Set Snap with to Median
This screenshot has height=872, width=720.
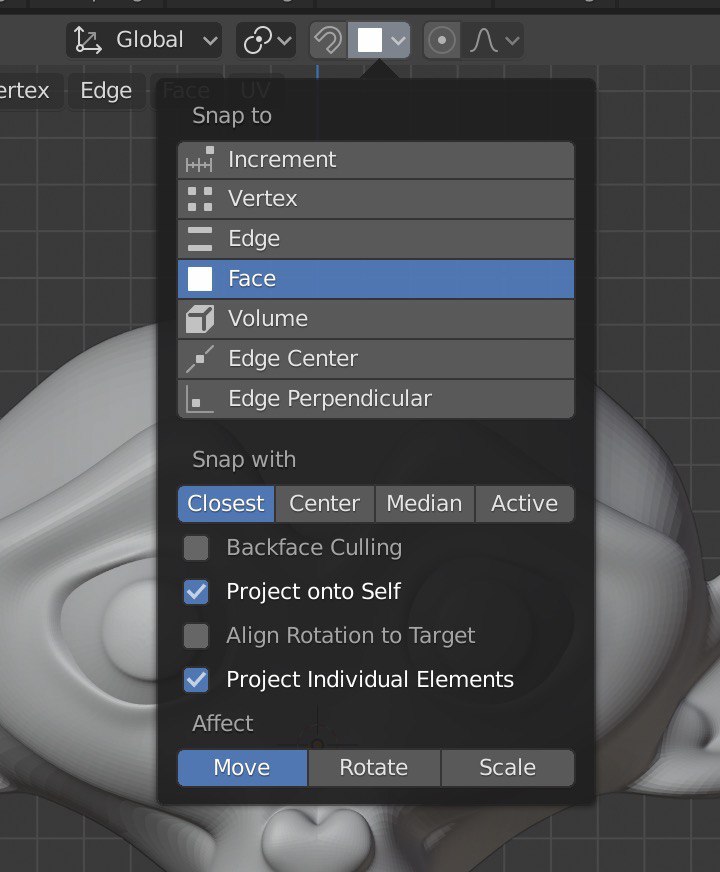pyautogui.click(x=425, y=504)
